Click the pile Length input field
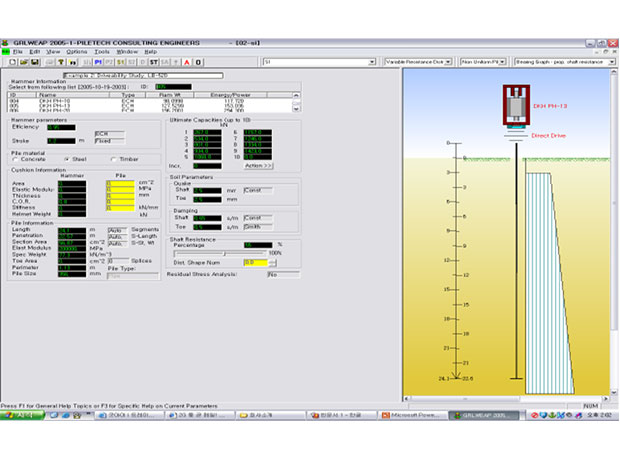Screen dimensions: 620x458 click(72, 230)
